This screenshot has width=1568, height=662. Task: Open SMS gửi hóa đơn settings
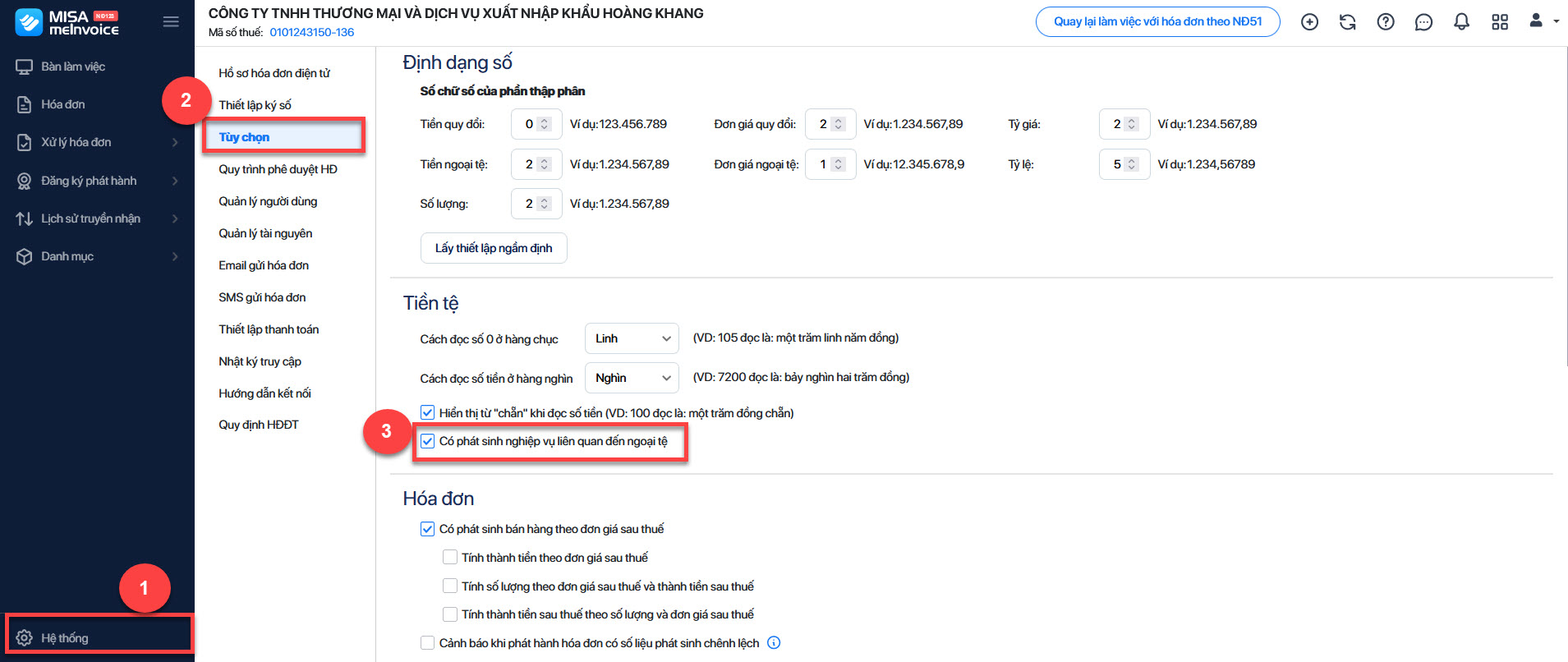[x=262, y=297]
